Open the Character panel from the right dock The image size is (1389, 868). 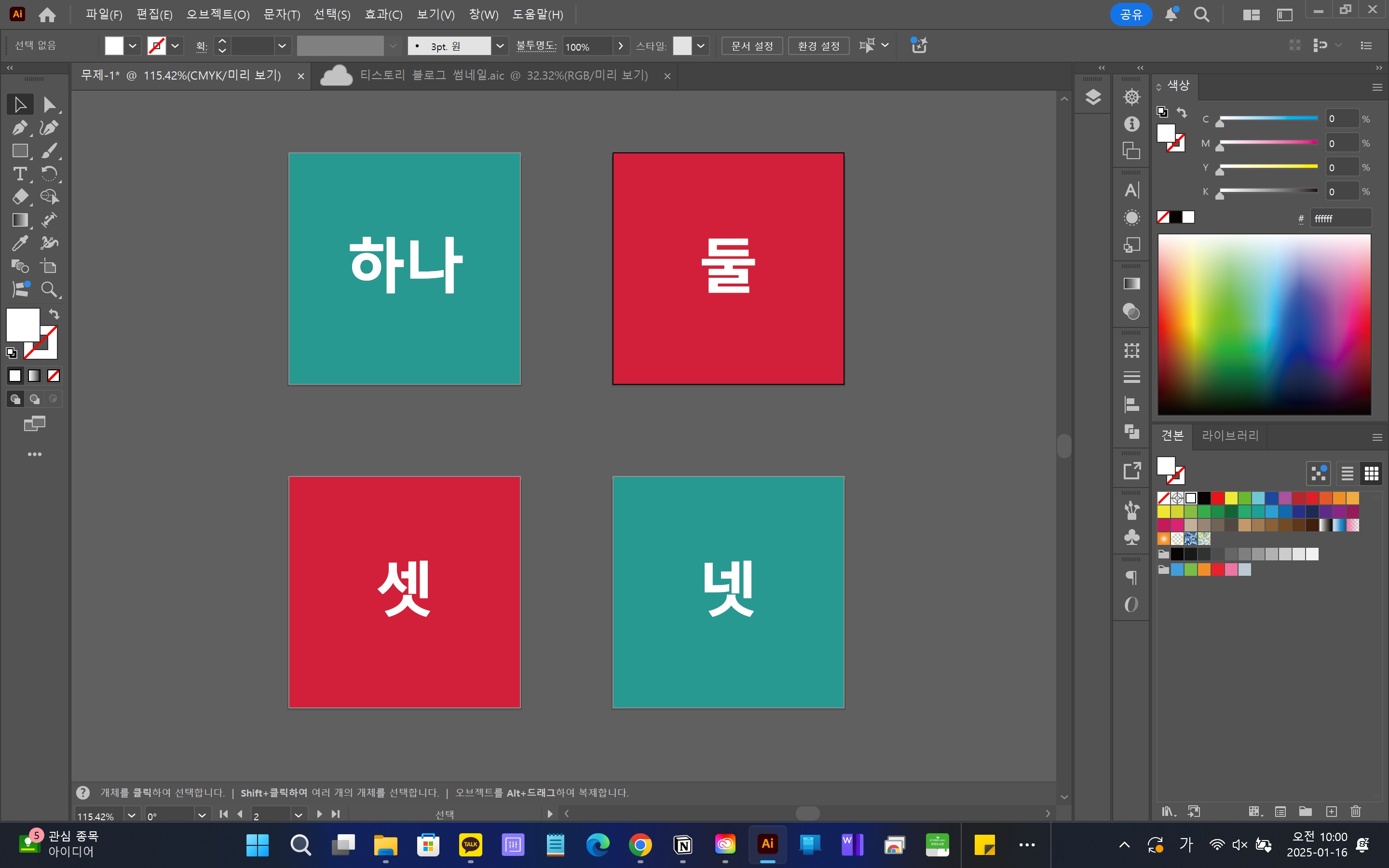[x=1131, y=190]
